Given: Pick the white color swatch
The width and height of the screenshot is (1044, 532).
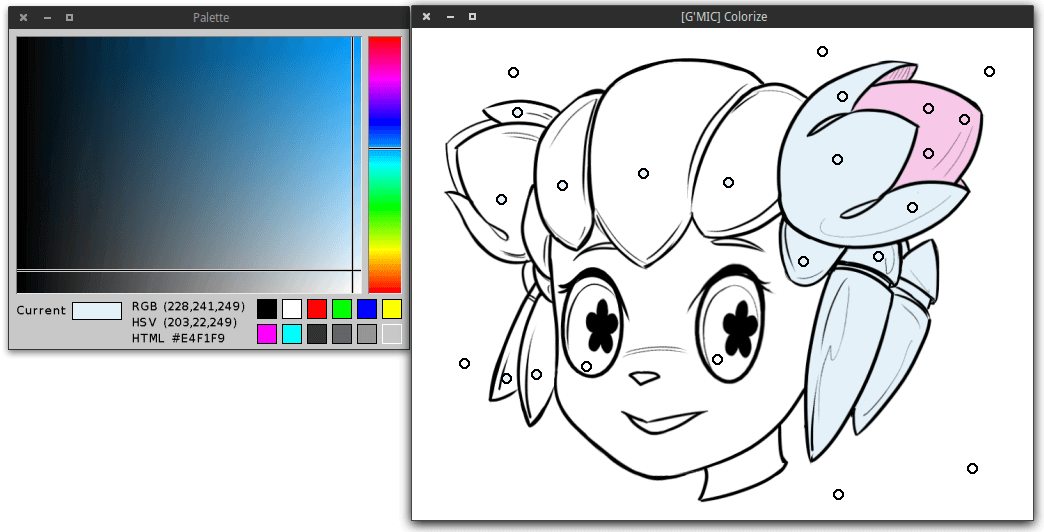Looking at the screenshot, I should [292, 309].
